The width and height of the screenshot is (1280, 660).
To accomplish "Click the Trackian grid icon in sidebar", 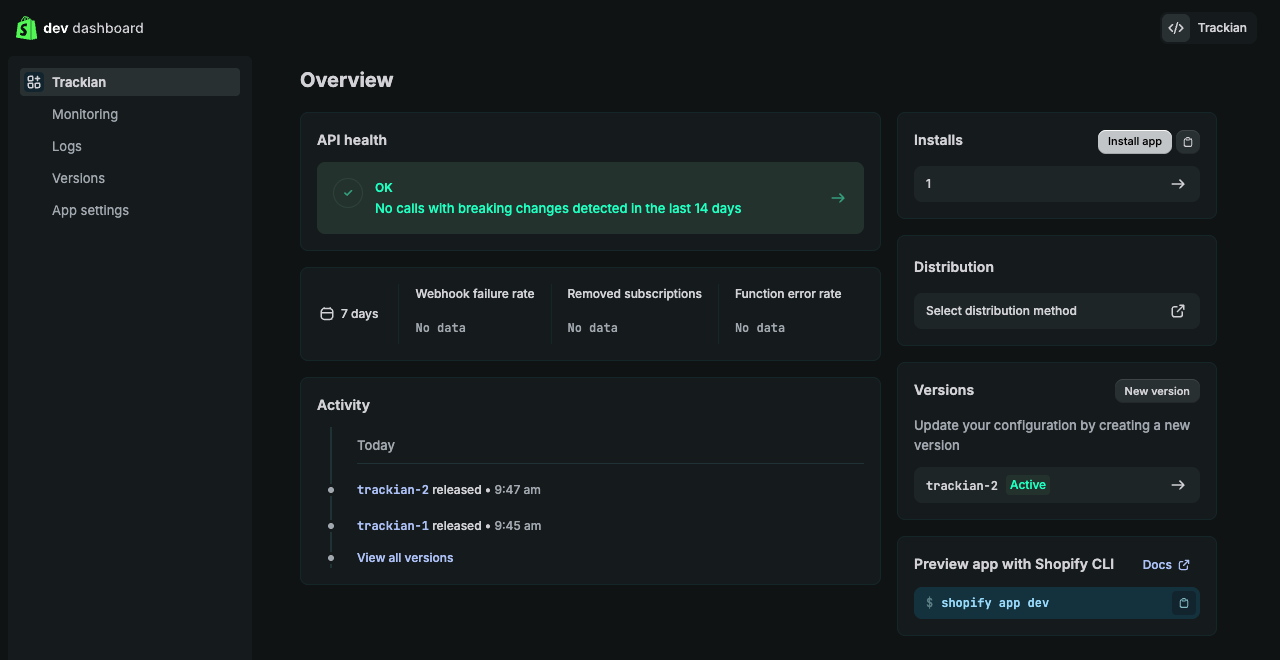I will pyautogui.click(x=34, y=82).
